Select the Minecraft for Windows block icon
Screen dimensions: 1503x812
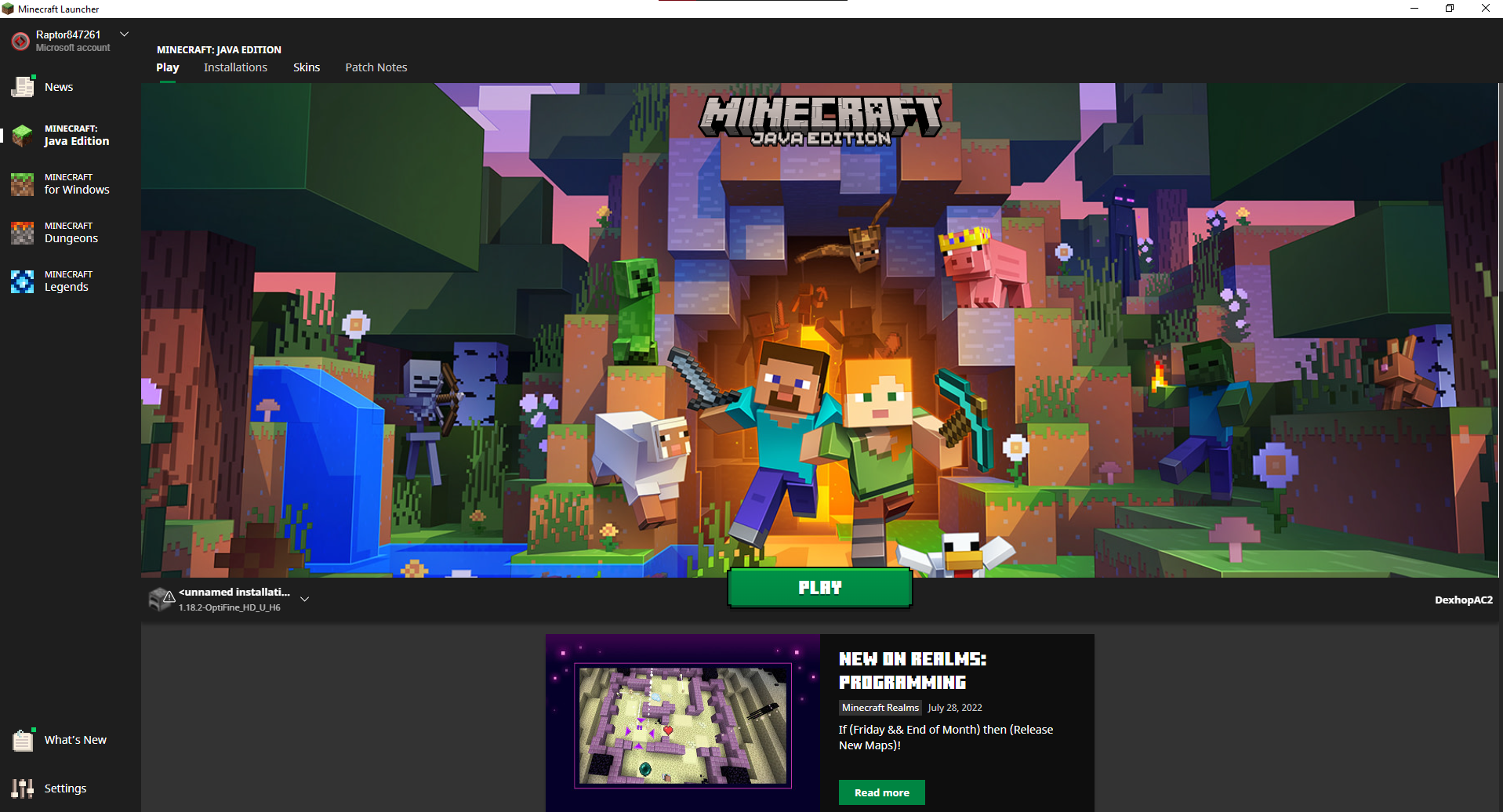[x=23, y=184]
